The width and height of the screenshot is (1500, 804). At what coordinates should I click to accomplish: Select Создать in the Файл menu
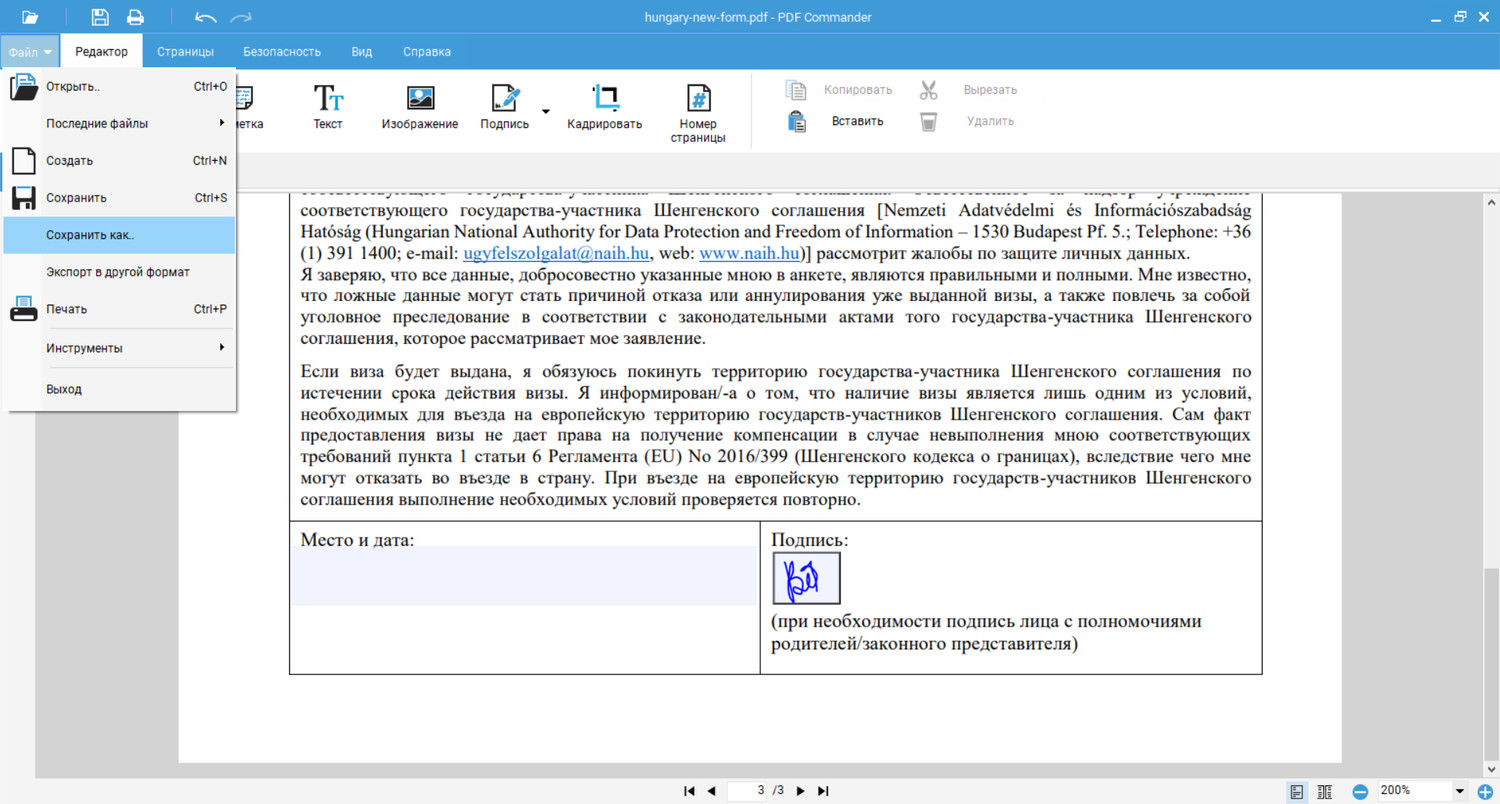(119, 160)
